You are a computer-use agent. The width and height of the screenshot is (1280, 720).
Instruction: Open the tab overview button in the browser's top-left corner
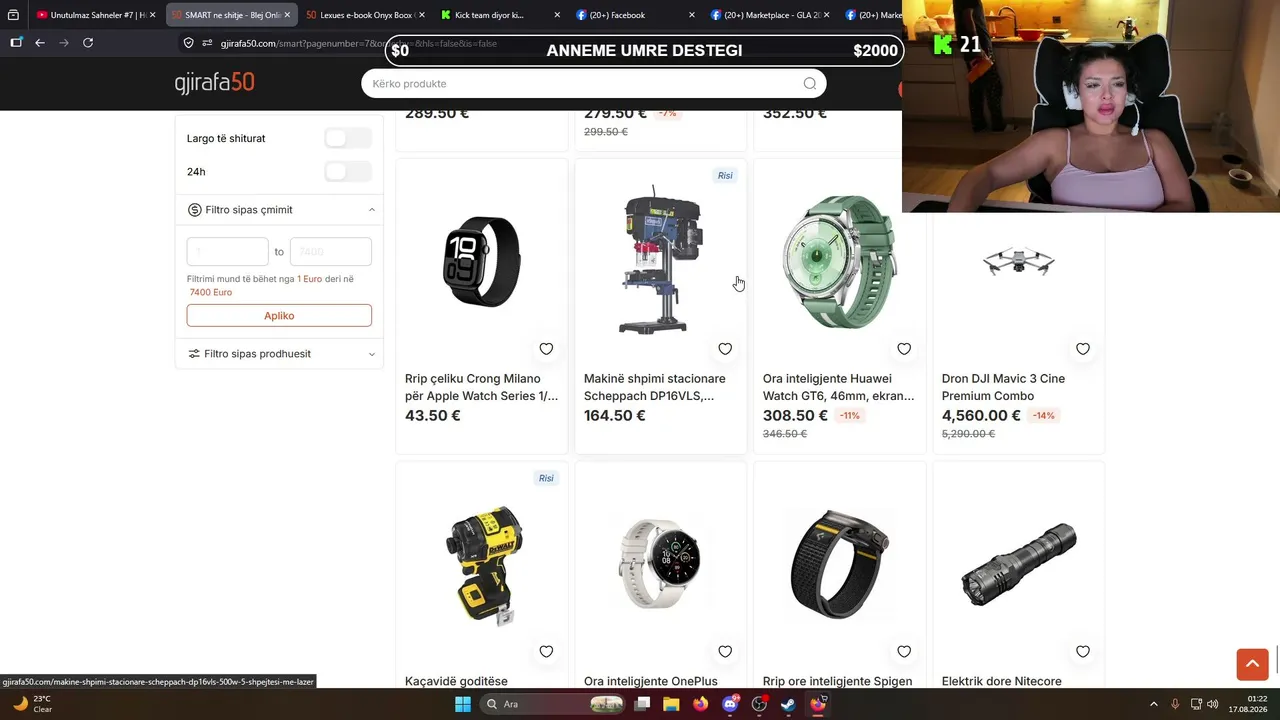pyautogui.click(x=13, y=15)
